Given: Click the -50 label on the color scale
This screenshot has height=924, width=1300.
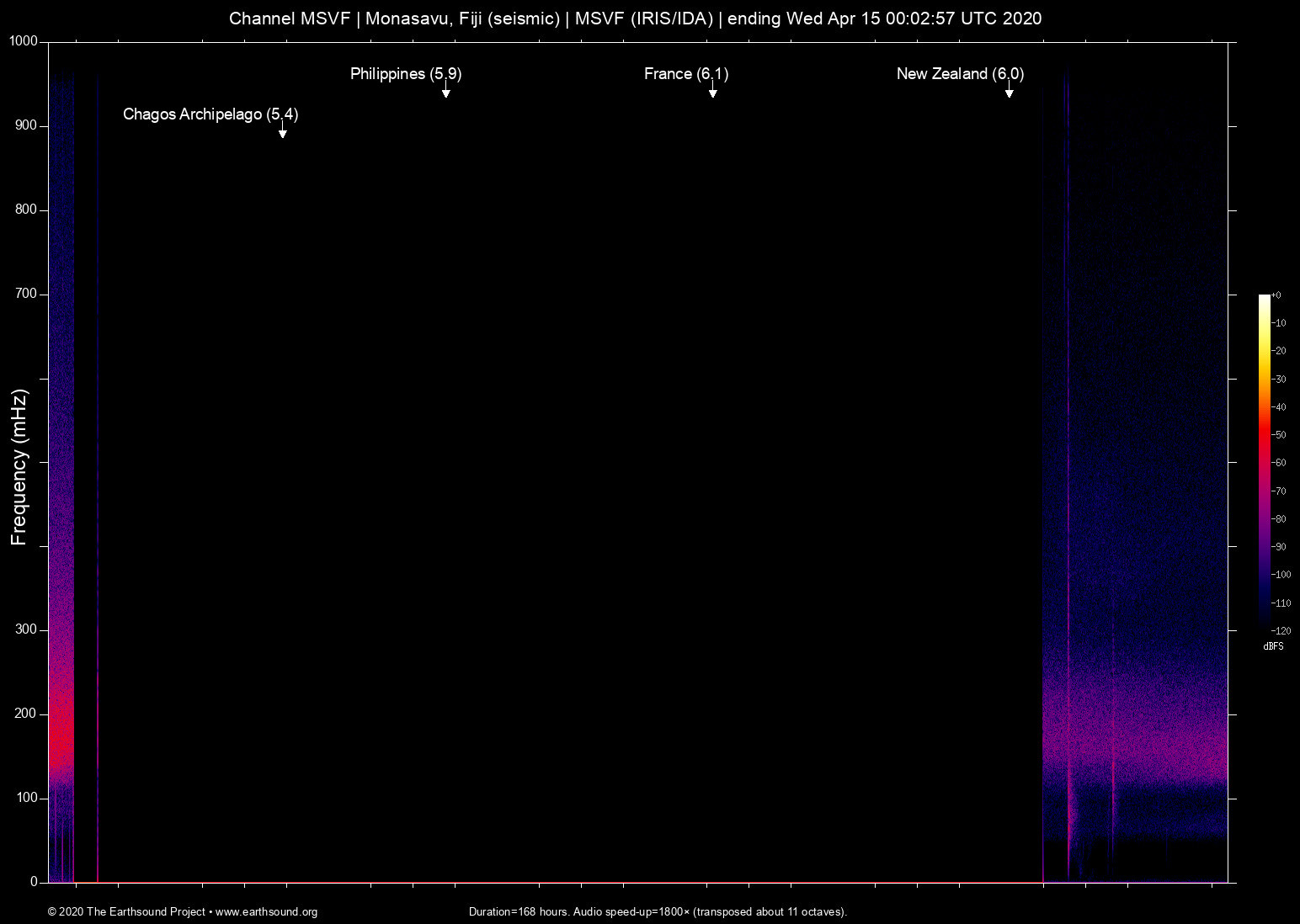Looking at the screenshot, I should [1279, 435].
